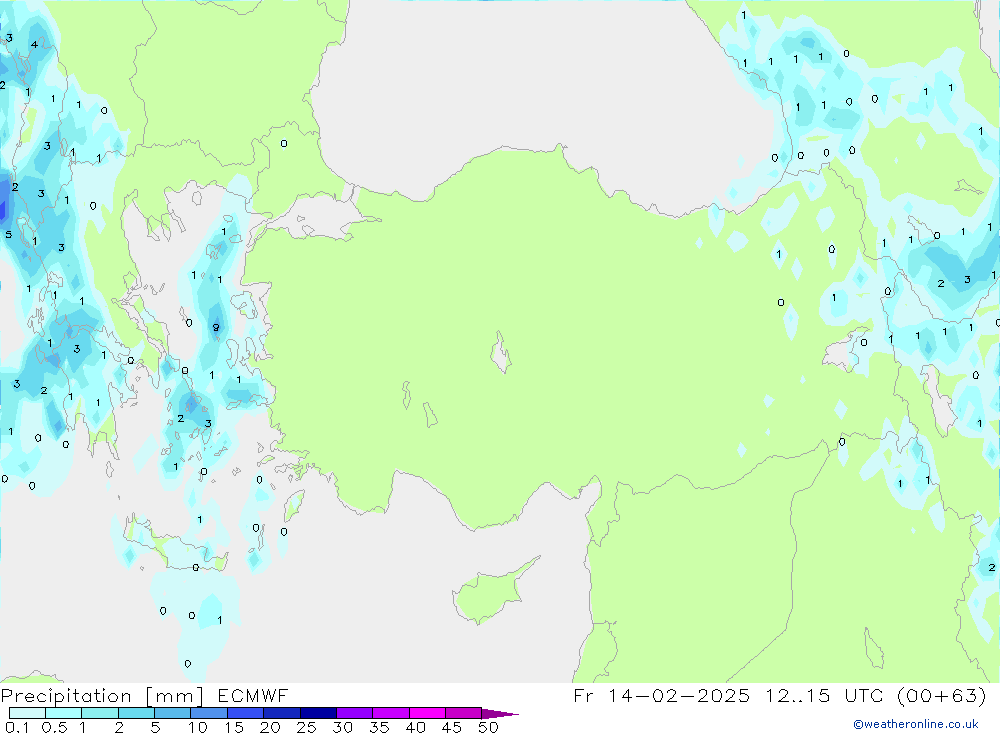Image resolution: width=1000 pixels, height=733 pixels.
Task: Click the (00+63) forecast hour label
Action: pyautogui.click(x=941, y=696)
